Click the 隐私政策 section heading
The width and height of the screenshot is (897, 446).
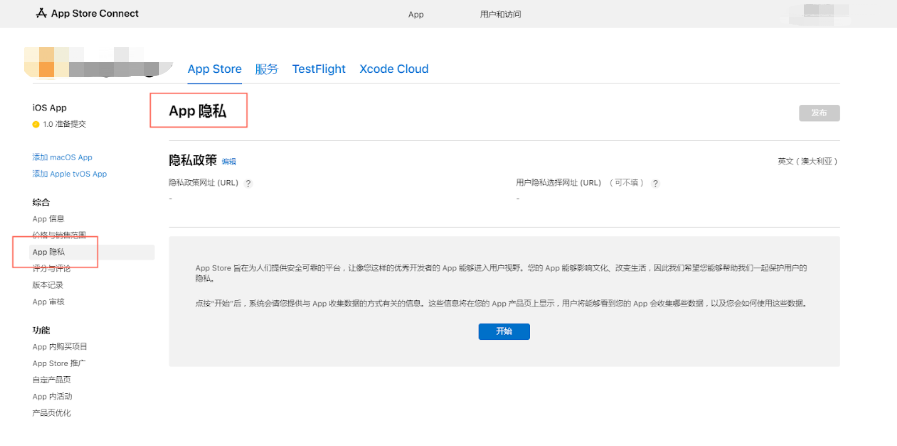click(193, 161)
